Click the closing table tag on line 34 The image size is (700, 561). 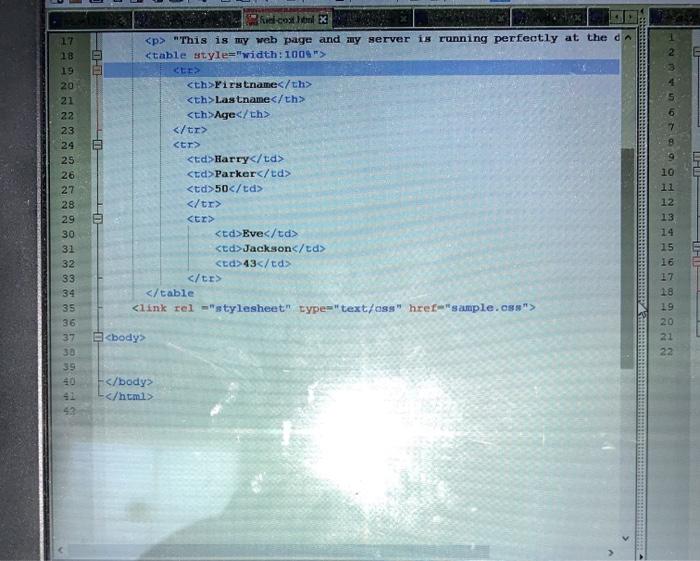tap(170, 293)
